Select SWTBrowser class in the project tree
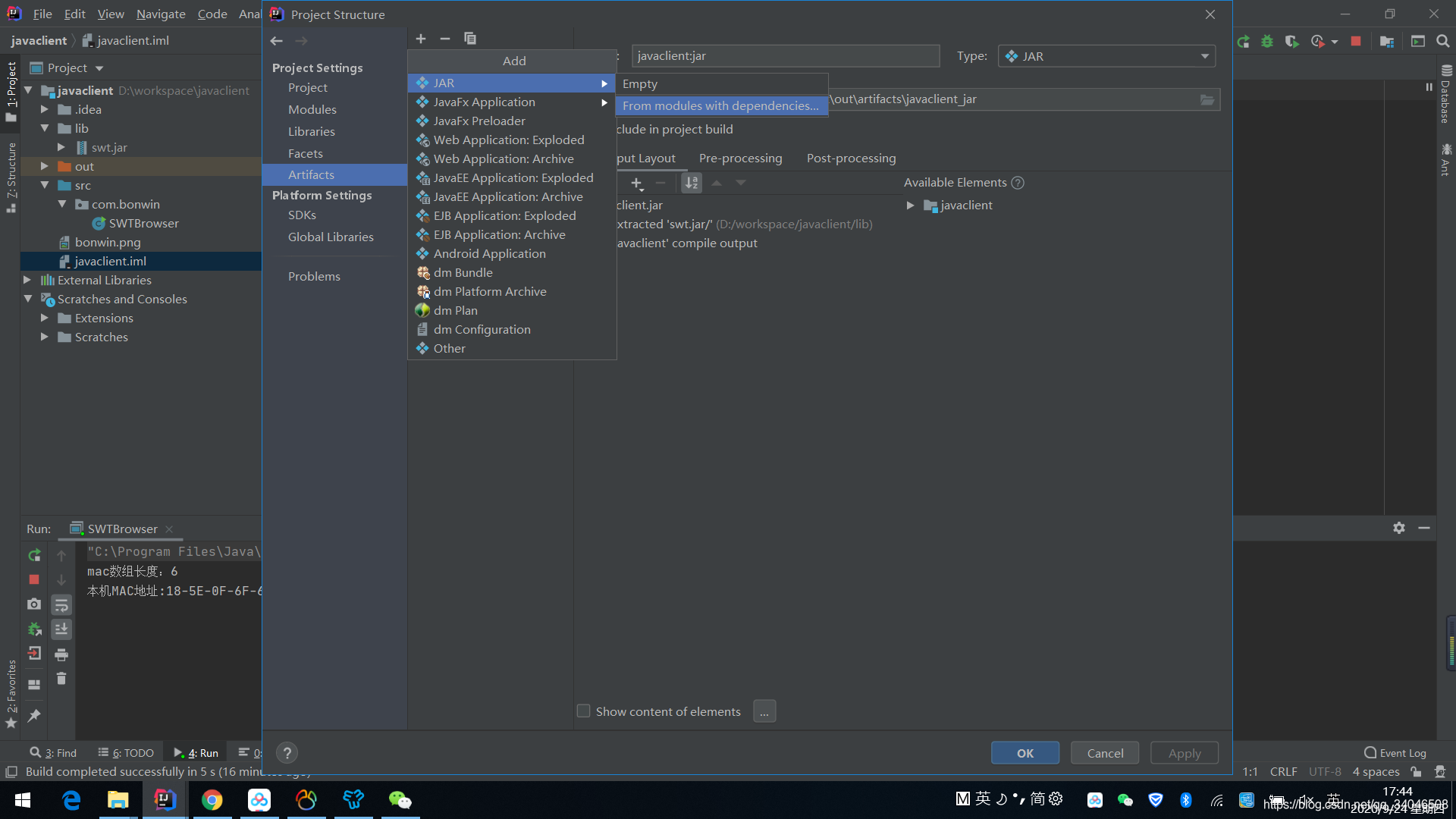 click(x=143, y=223)
